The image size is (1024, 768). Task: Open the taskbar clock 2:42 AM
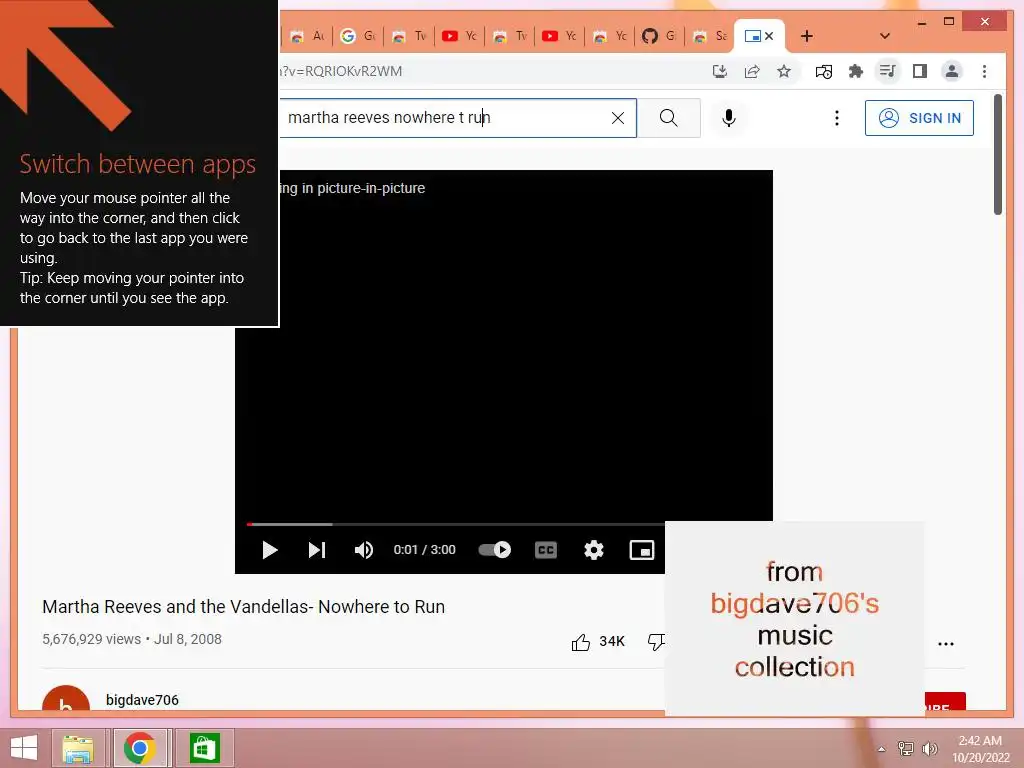point(980,749)
